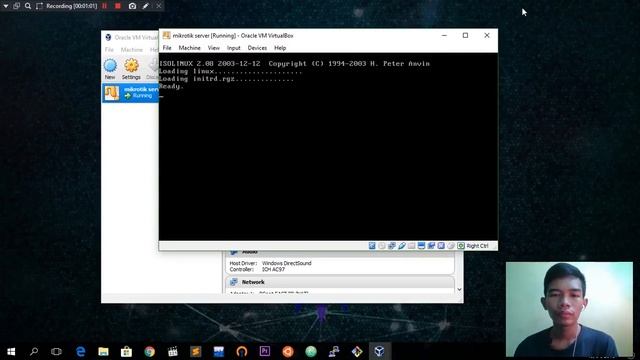Open the Help menu in the VM window
640x360 pixels.
280,48
